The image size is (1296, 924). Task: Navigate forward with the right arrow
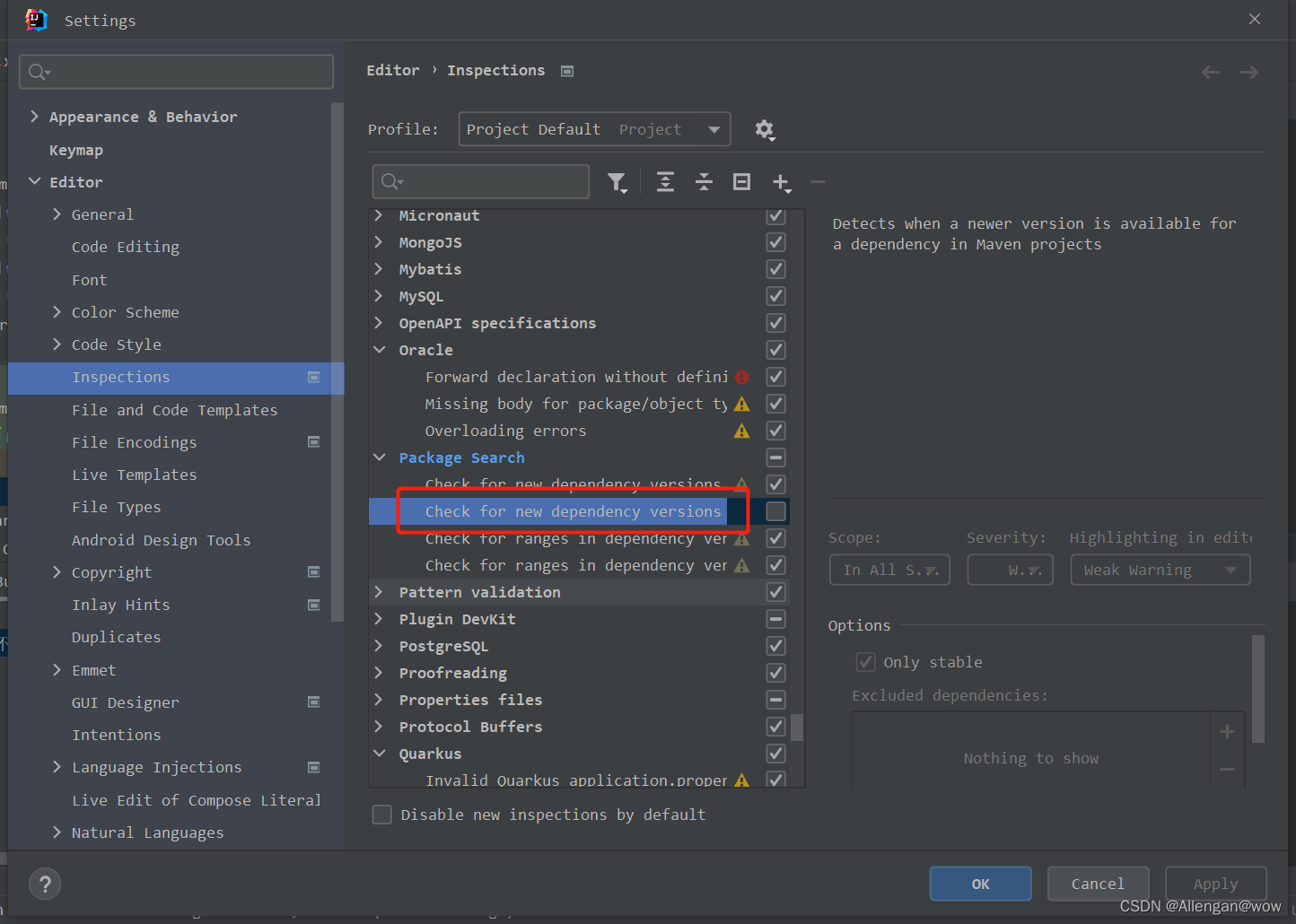tap(1249, 72)
